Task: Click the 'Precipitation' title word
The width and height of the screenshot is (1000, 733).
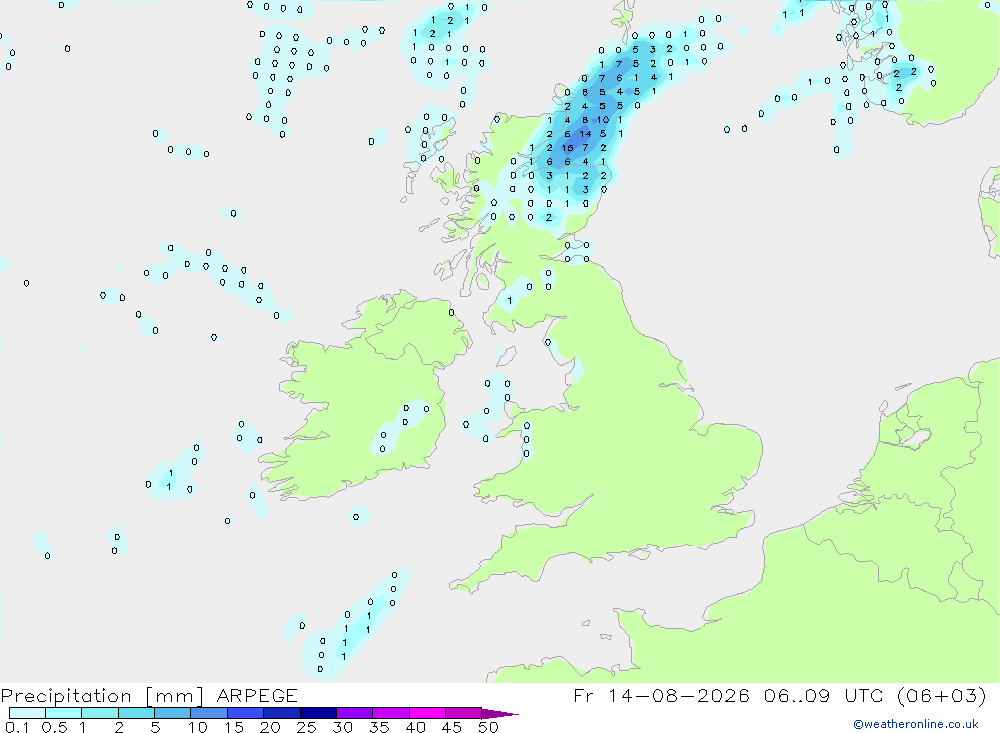Action: 66,696
